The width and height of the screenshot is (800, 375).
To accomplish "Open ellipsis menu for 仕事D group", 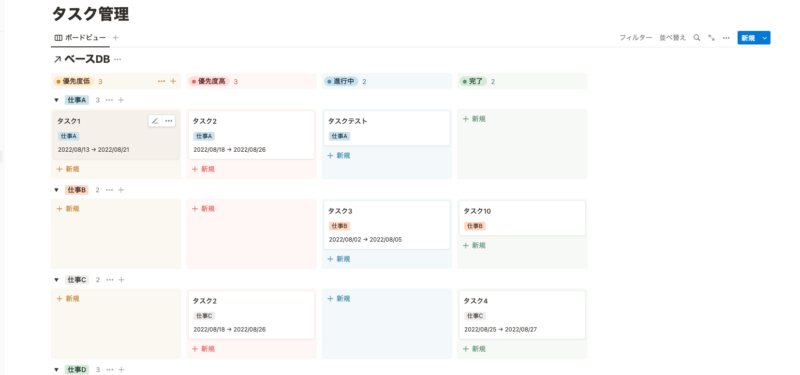I will [109, 369].
